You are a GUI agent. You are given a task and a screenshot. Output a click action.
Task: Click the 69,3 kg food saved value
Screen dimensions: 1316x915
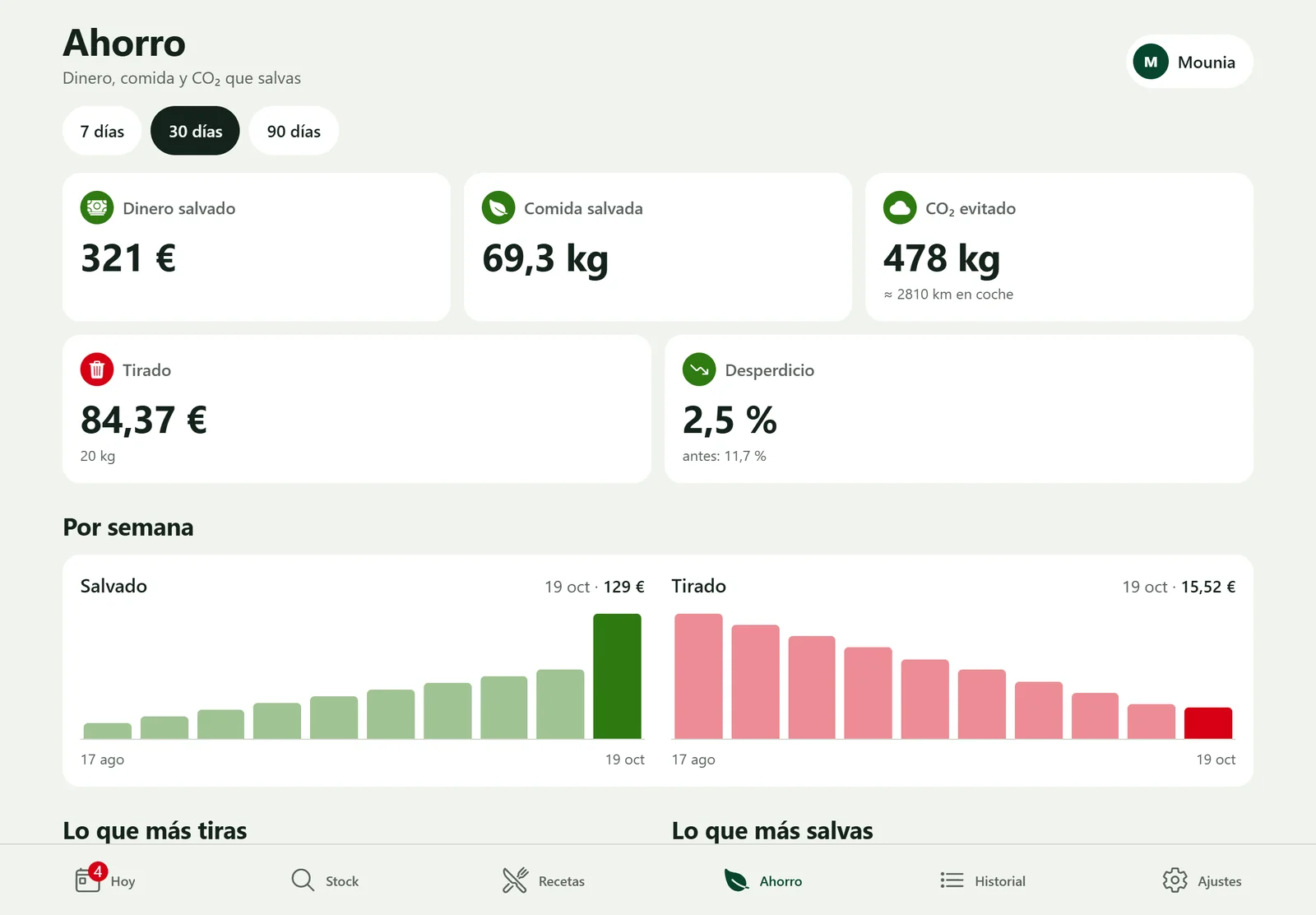tap(545, 259)
